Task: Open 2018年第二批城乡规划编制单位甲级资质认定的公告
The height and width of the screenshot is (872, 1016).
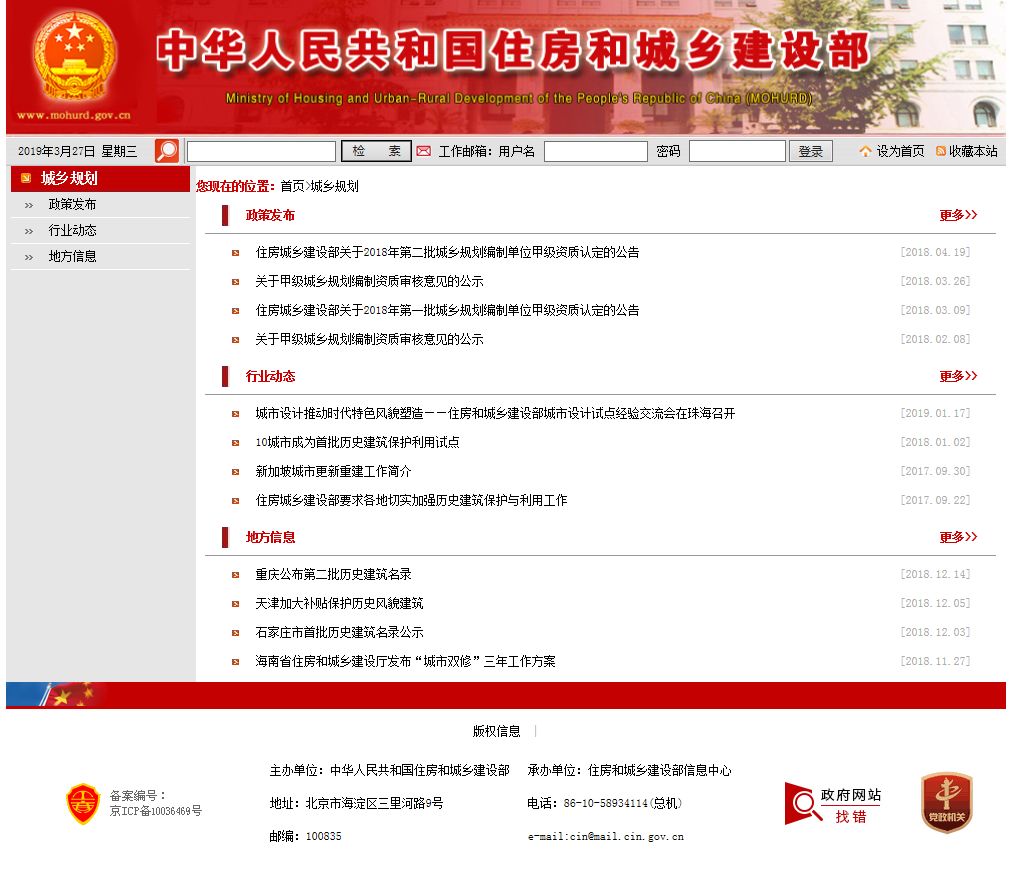Action: click(x=447, y=252)
